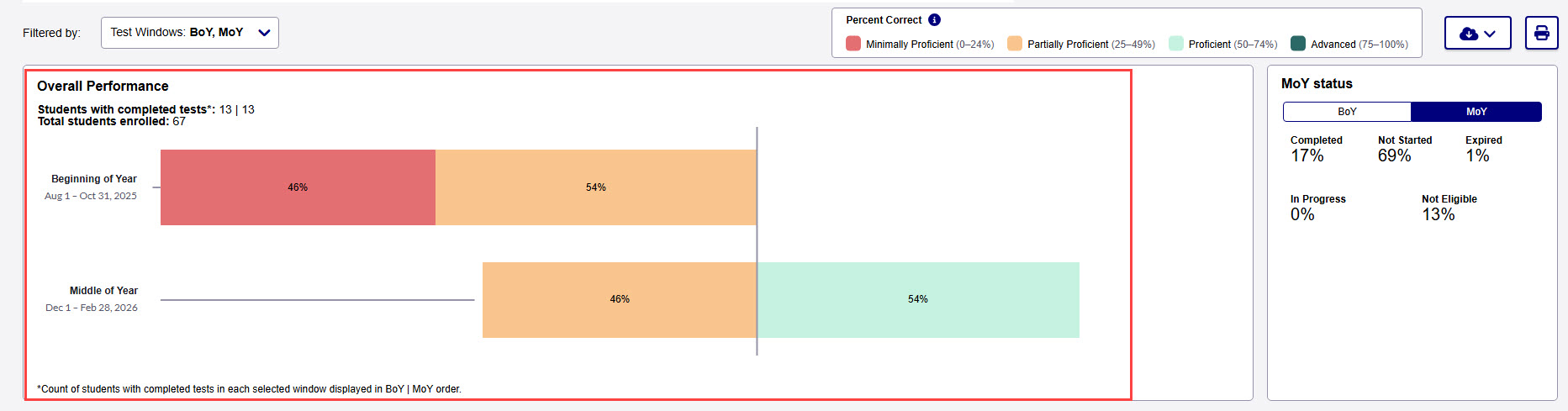1568x411 pixels.
Task: Click the red 46% Beginning of Year bar
Action: click(x=298, y=187)
